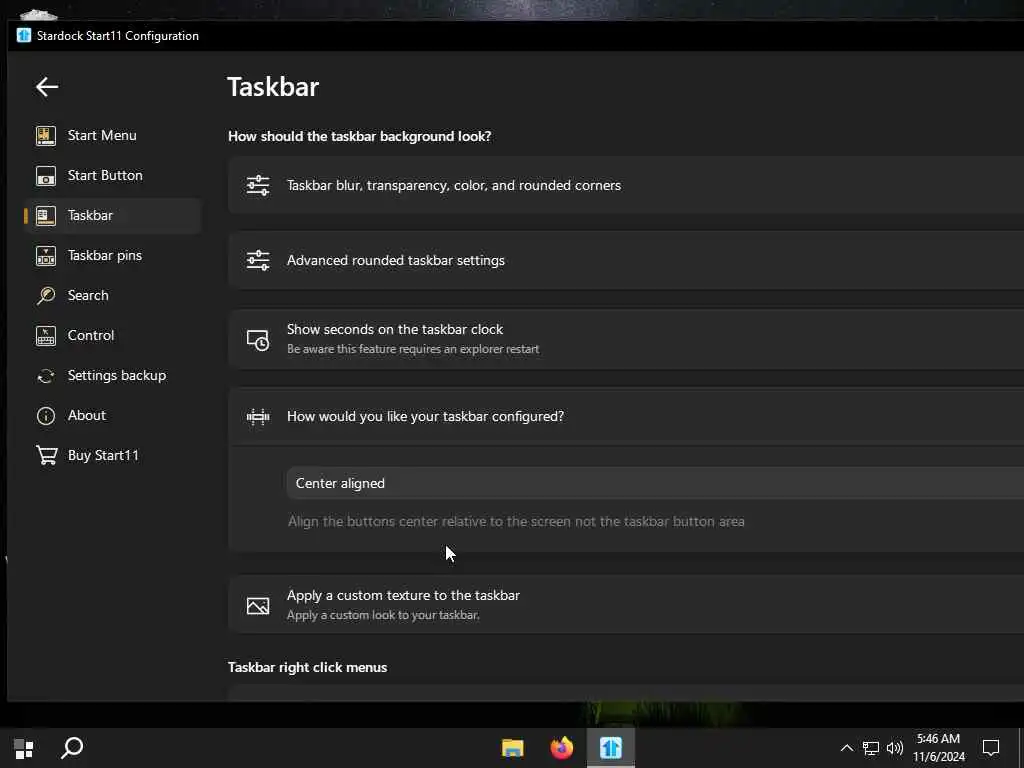
Task: Go back using the arrow icon
Action: (x=46, y=86)
